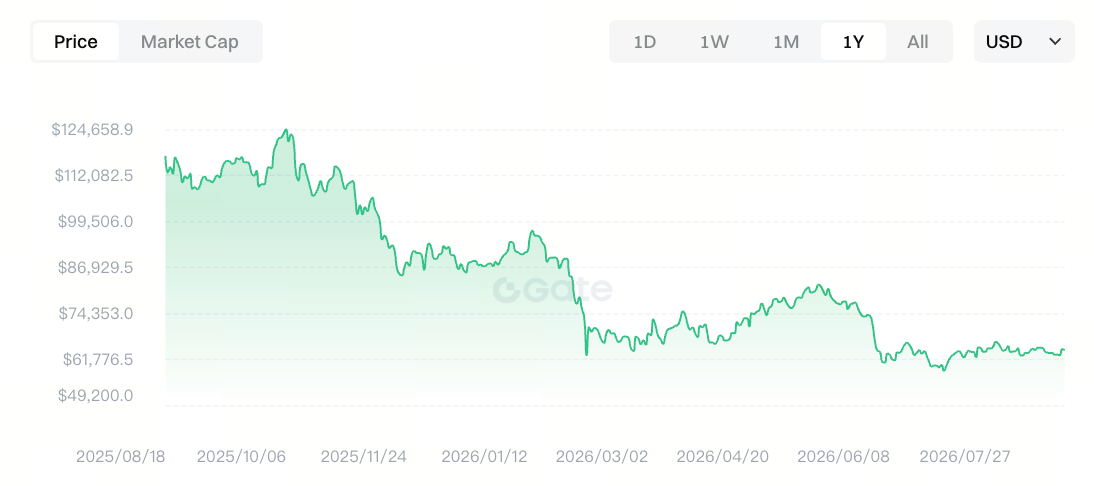Select the All time range
The image size is (1094, 486).
click(x=917, y=42)
